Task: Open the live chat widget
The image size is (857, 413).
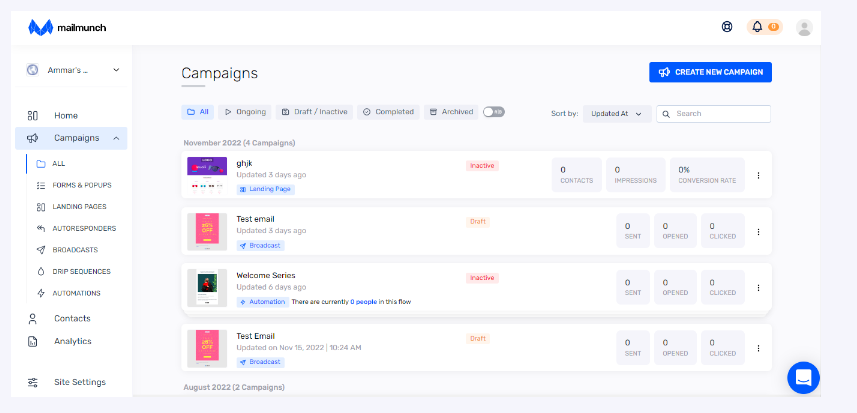Action: tap(803, 377)
